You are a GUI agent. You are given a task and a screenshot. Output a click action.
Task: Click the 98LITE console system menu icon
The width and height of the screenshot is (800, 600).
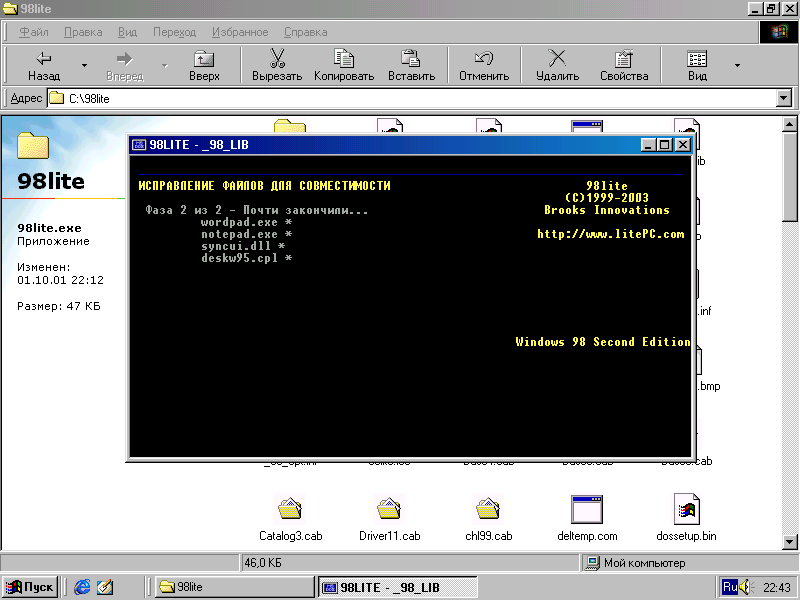click(x=139, y=145)
